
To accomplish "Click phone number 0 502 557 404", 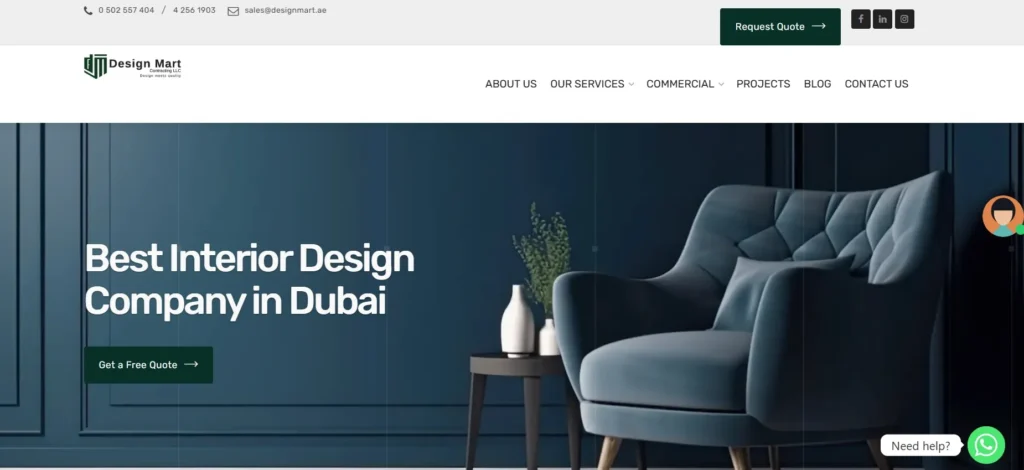I will [126, 10].
